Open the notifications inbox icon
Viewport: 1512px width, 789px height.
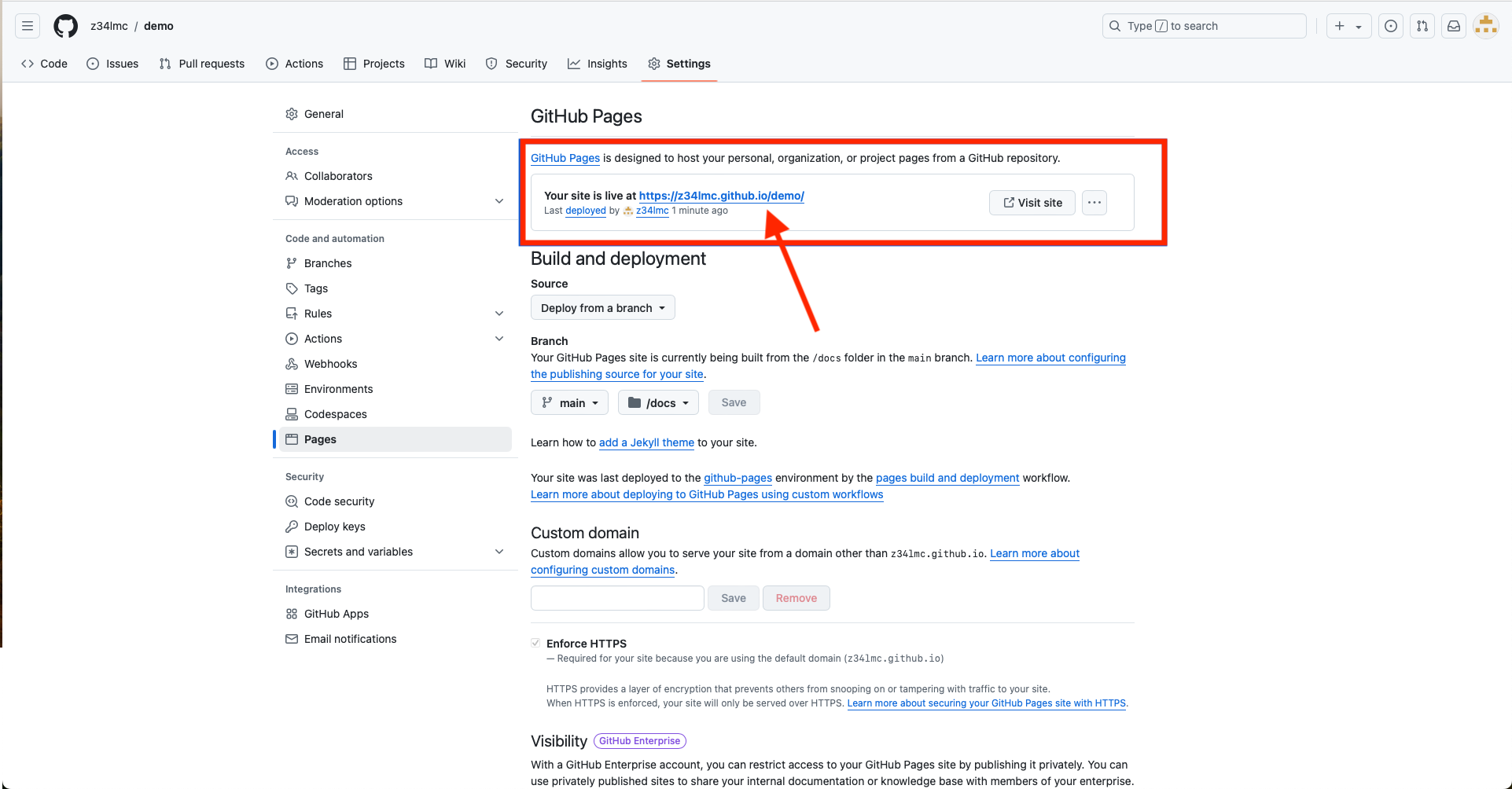[x=1454, y=26]
